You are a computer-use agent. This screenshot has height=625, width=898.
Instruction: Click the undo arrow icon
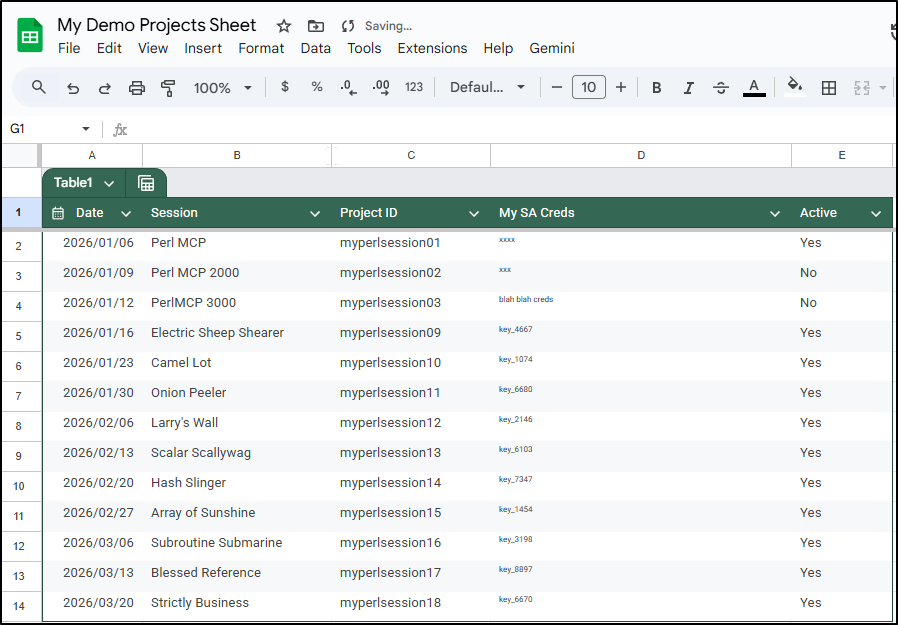tap(73, 88)
